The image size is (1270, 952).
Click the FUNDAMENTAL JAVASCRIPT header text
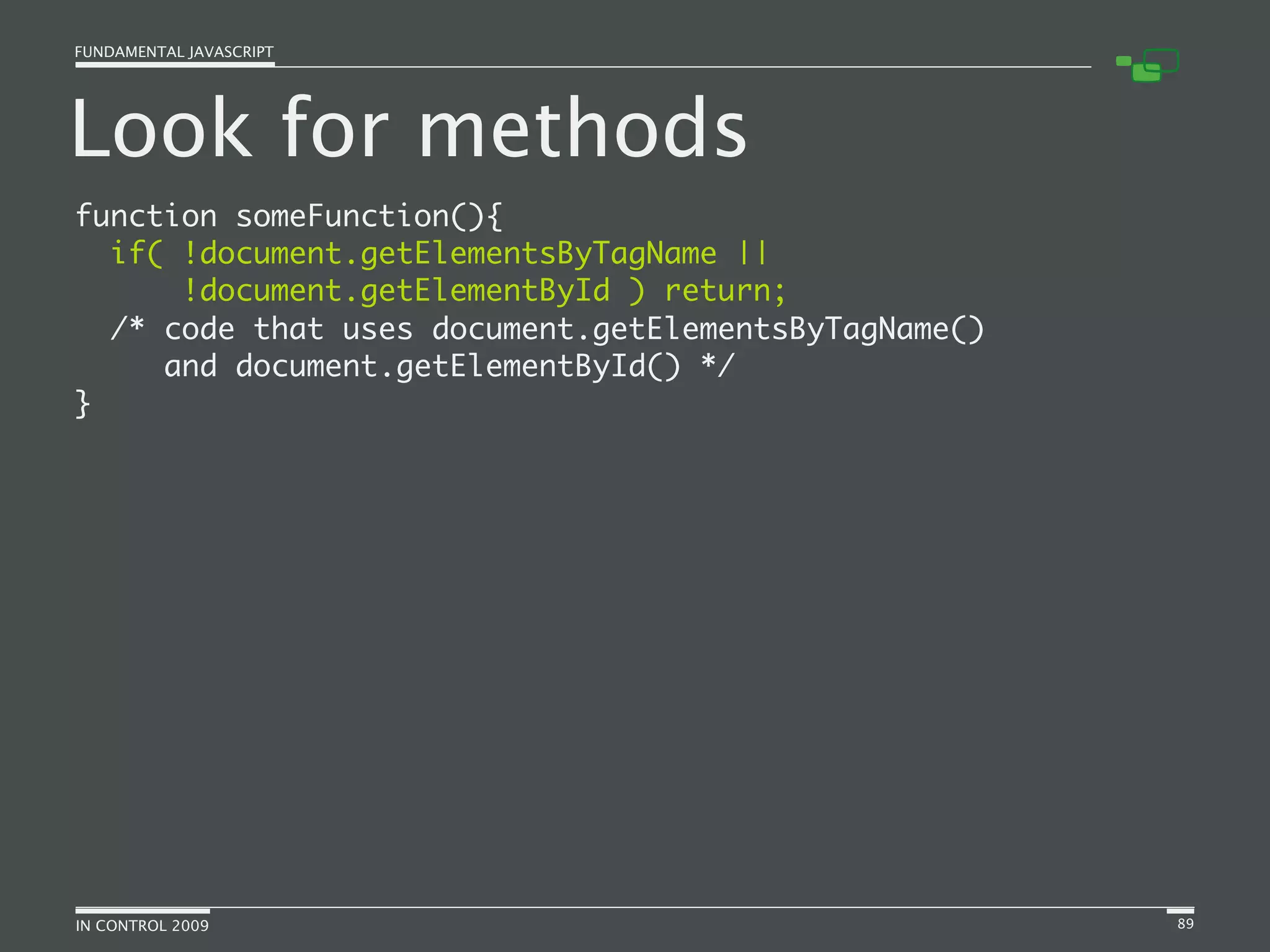pyautogui.click(x=174, y=52)
